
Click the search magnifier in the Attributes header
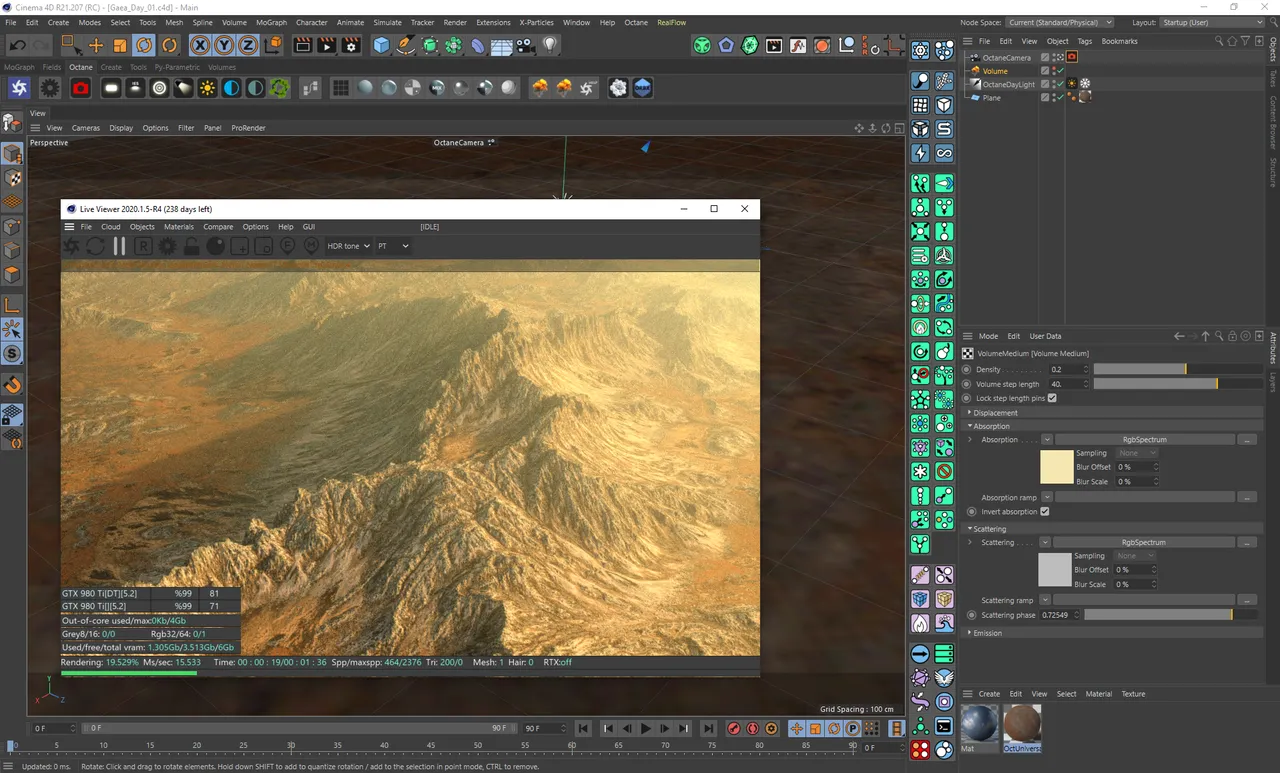[x=1219, y=336]
